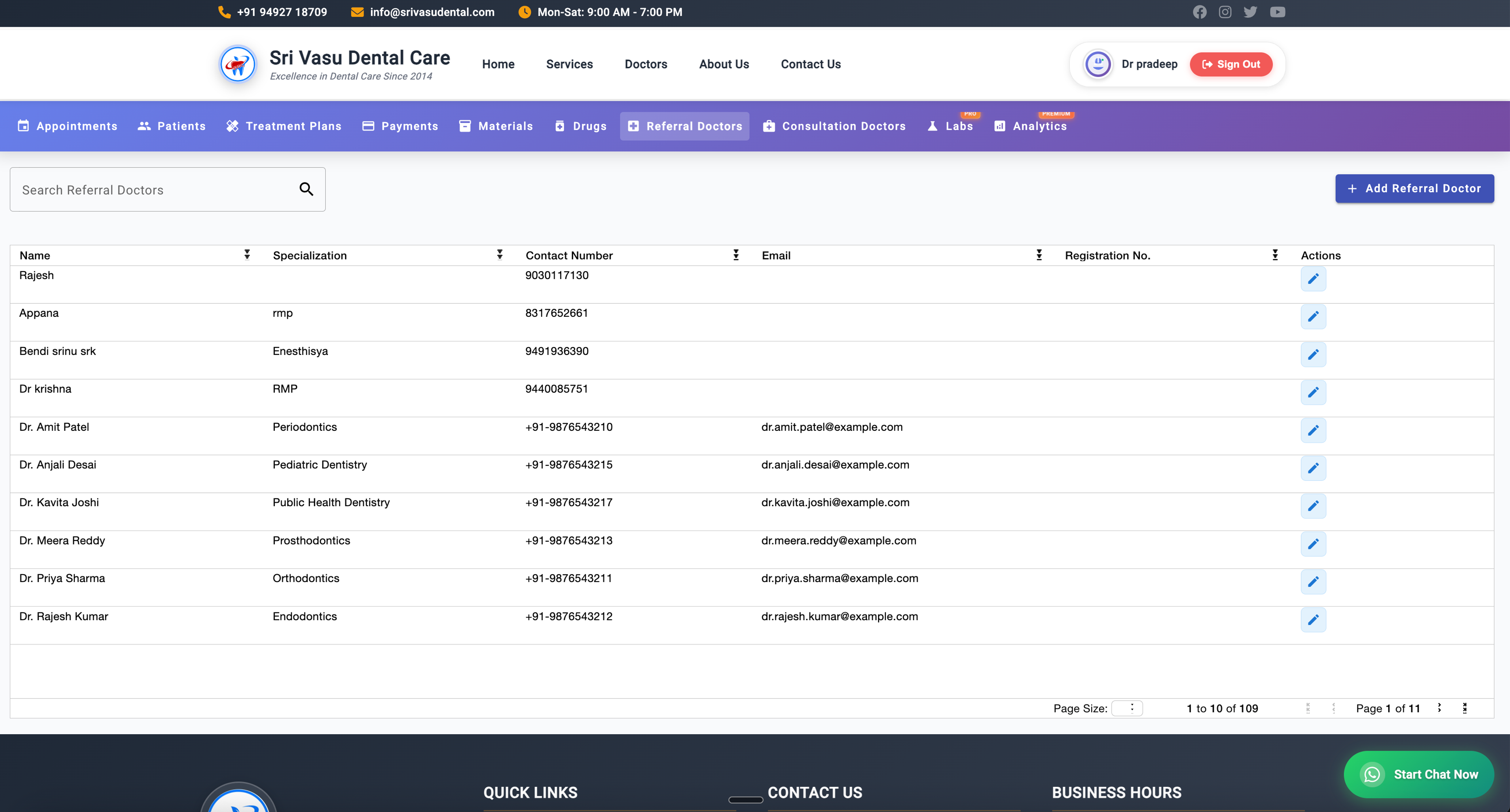Viewport: 1510px width, 812px height.
Task: Edit Dr. Amit Patel via pencil icon
Action: point(1313,430)
